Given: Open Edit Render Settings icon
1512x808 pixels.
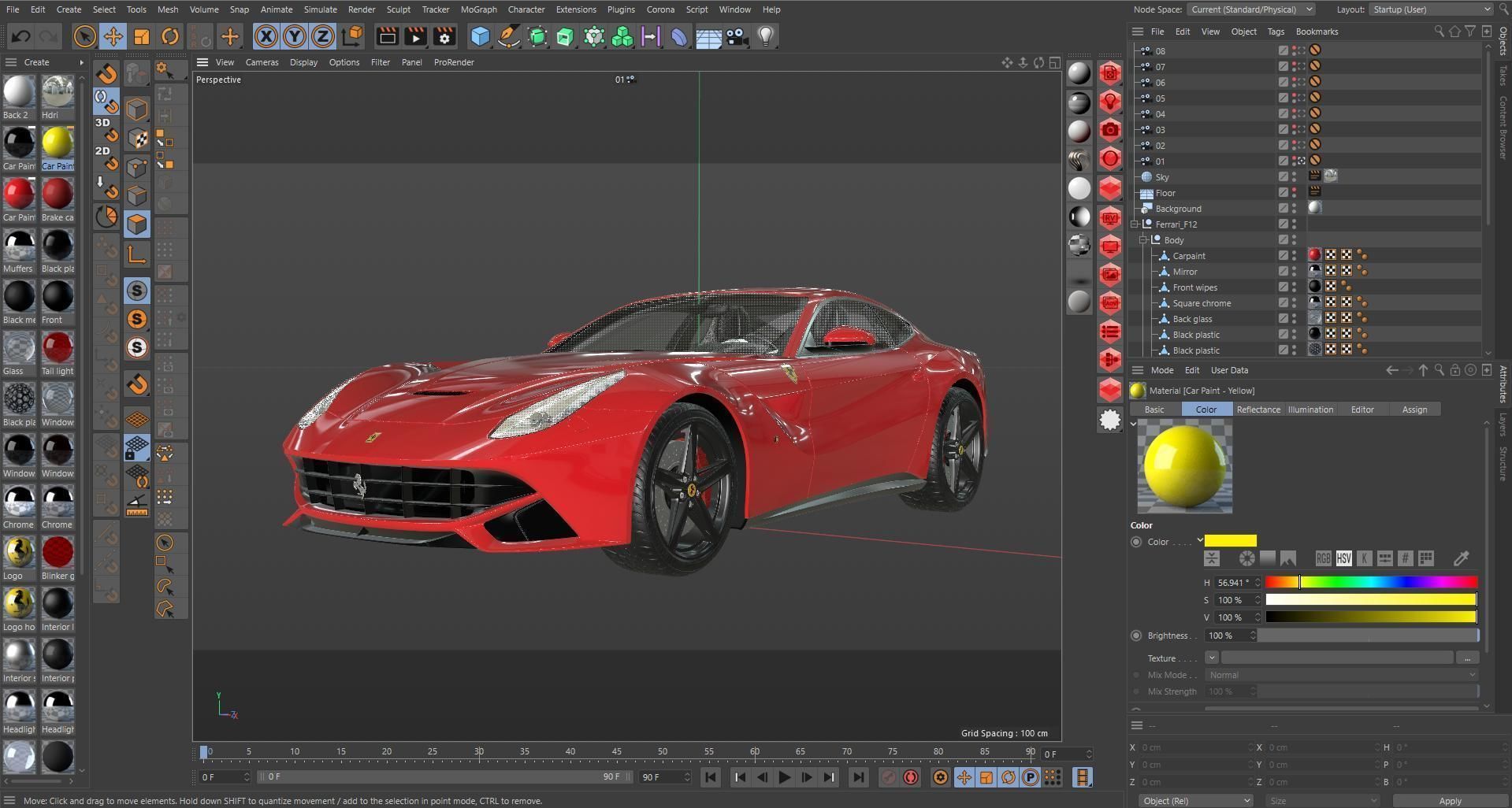Looking at the screenshot, I should [x=444, y=36].
